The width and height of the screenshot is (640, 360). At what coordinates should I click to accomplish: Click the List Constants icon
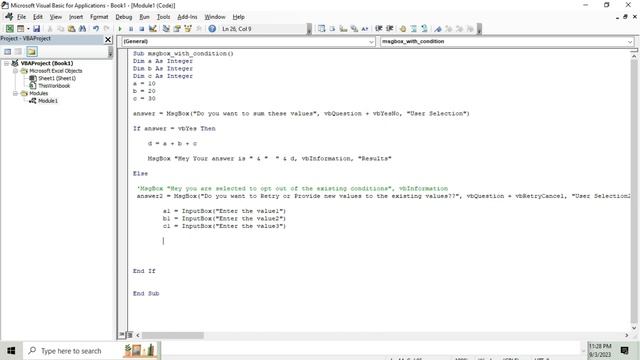332,29
